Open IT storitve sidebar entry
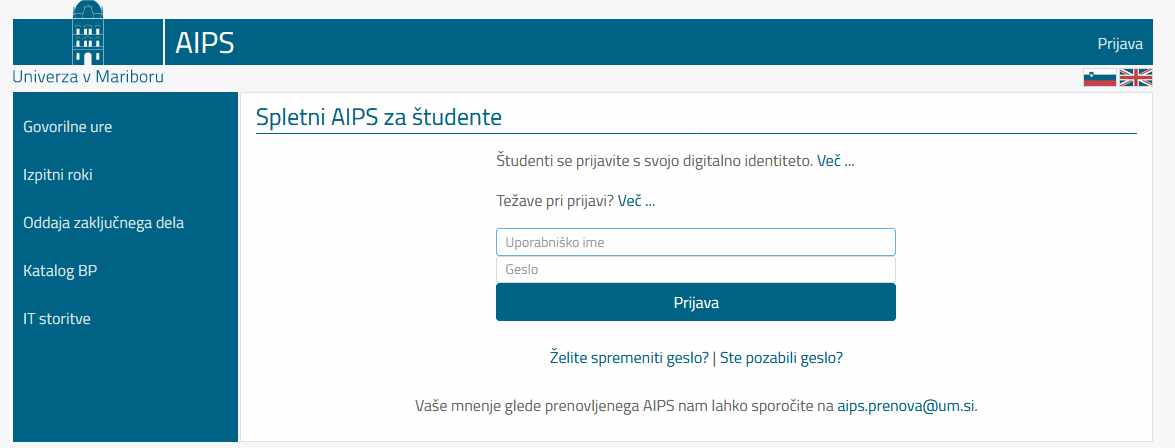This screenshot has width=1175, height=448. coord(57,319)
